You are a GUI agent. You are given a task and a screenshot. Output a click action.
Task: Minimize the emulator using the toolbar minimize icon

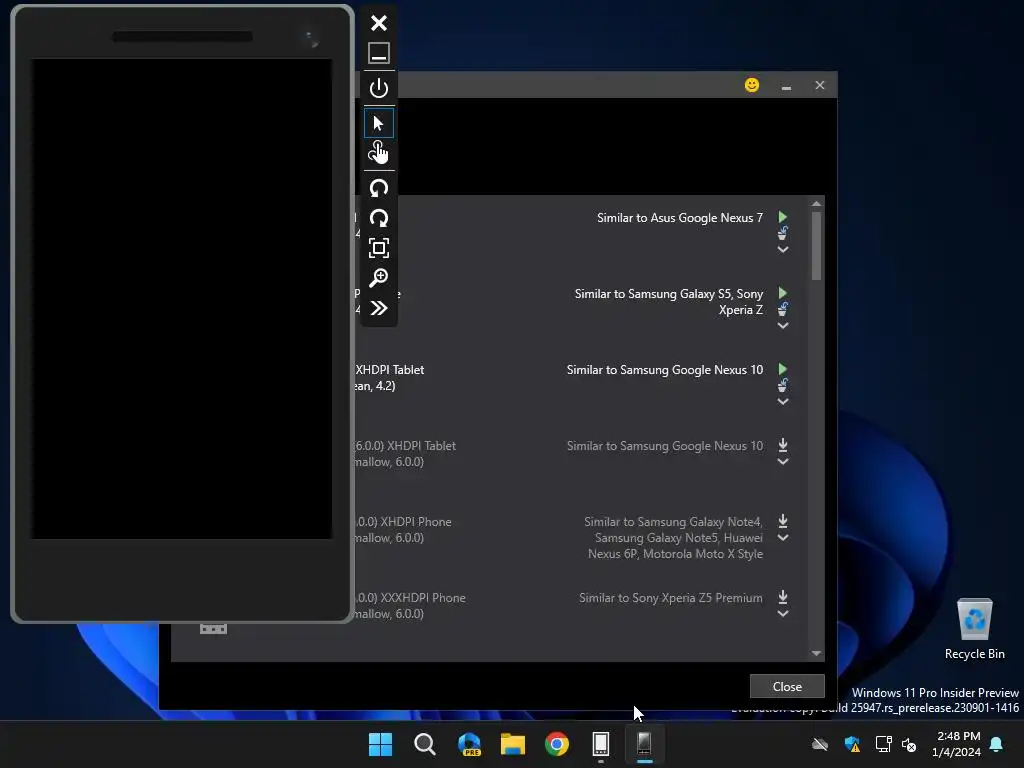click(379, 53)
